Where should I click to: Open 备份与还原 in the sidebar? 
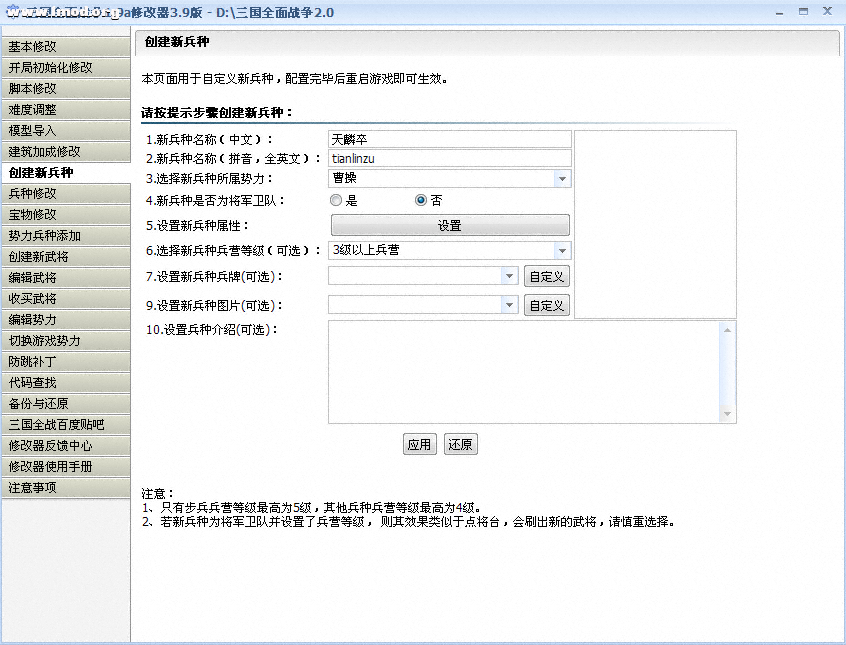pos(65,404)
